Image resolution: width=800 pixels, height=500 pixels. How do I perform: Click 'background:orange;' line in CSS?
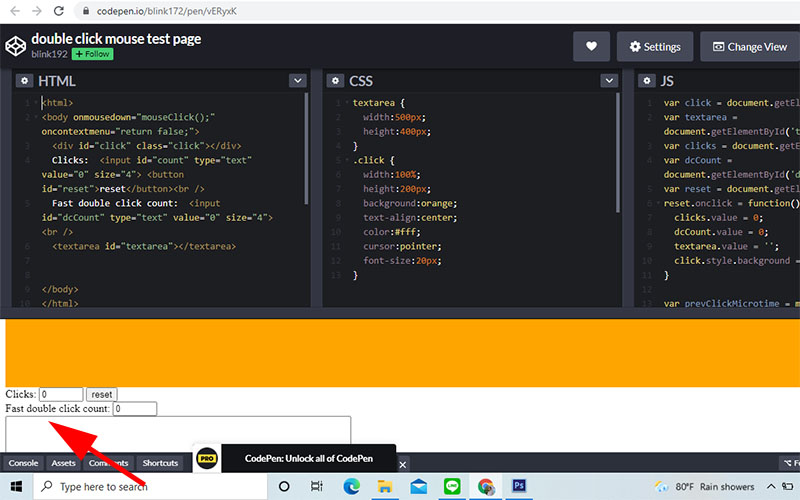click(410, 203)
